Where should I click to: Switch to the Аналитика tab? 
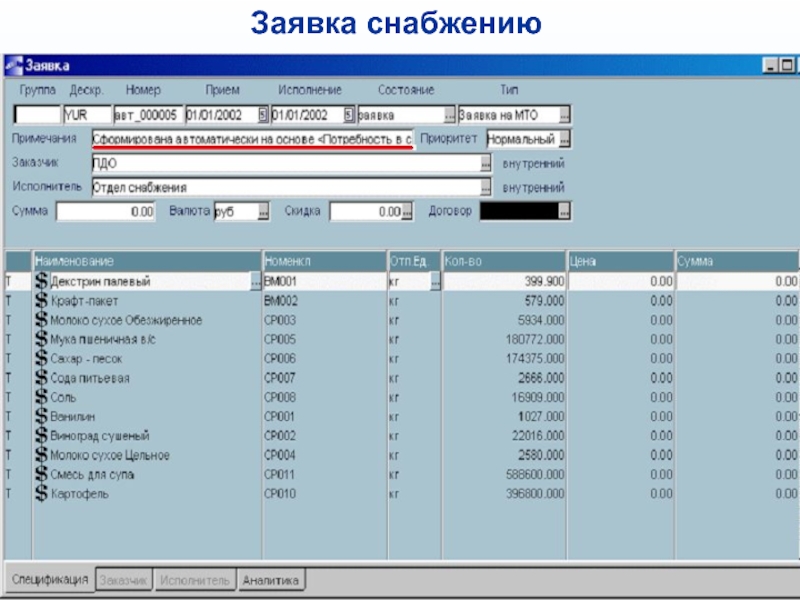(x=270, y=580)
